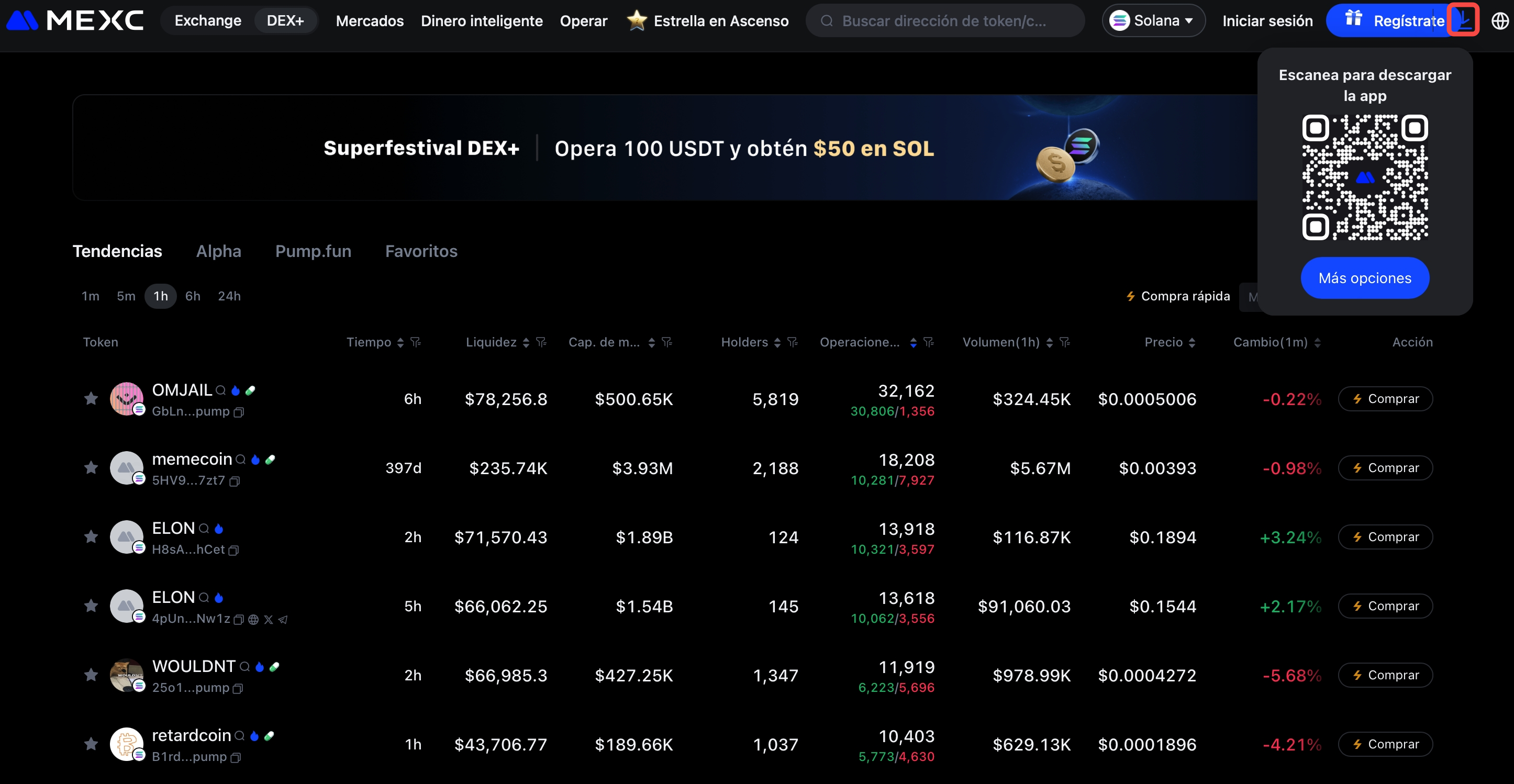Focus the token address search field

pyautogui.click(x=943, y=20)
